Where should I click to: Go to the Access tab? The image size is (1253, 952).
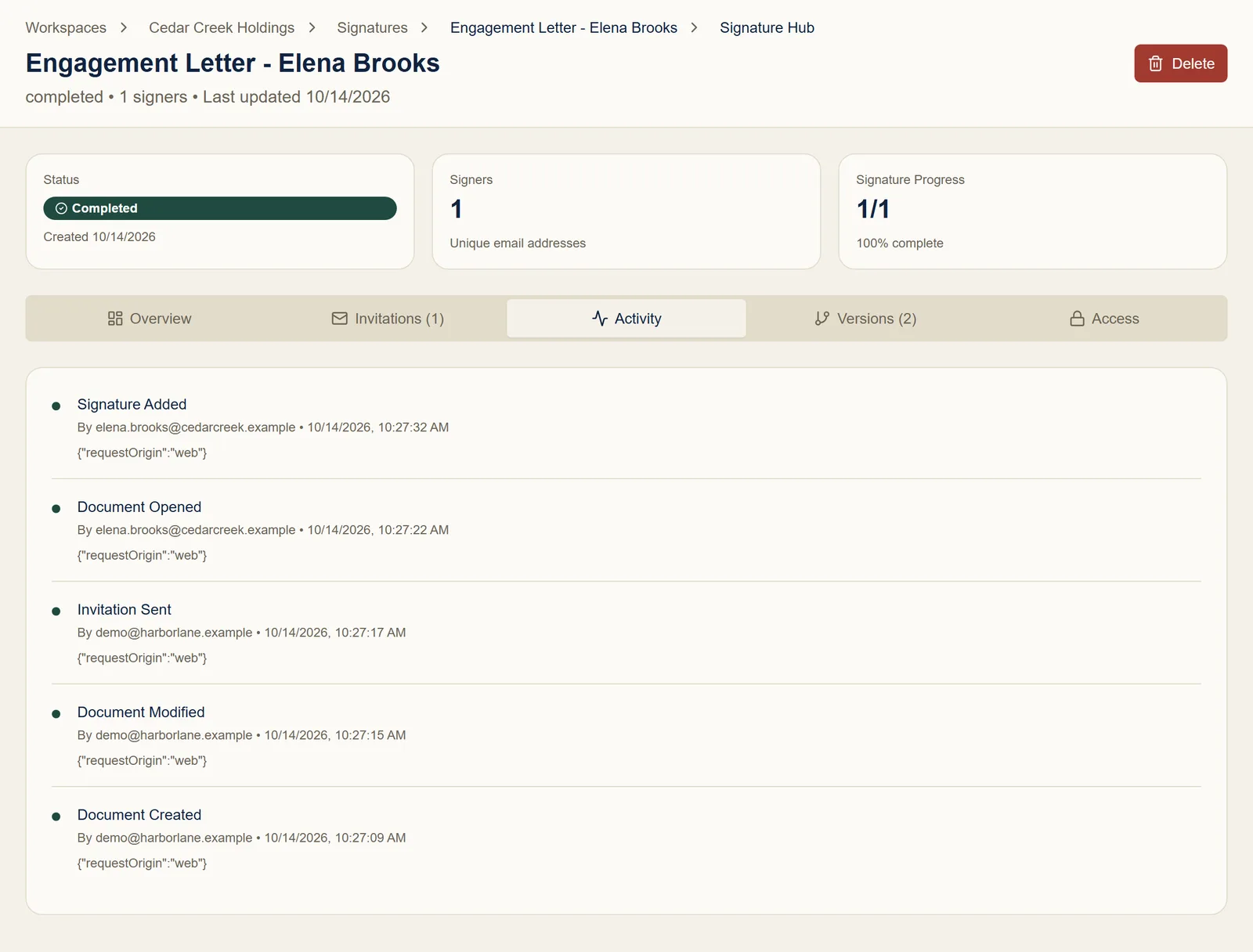click(x=1104, y=319)
